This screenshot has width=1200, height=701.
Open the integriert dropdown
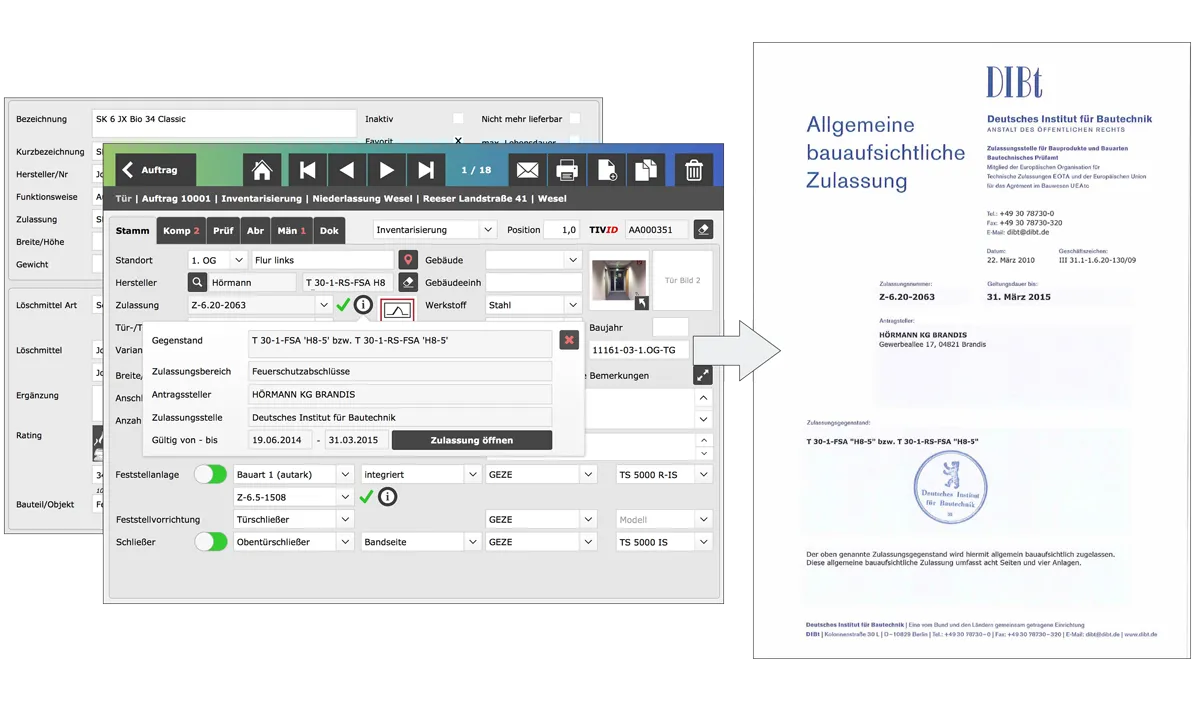(421, 474)
